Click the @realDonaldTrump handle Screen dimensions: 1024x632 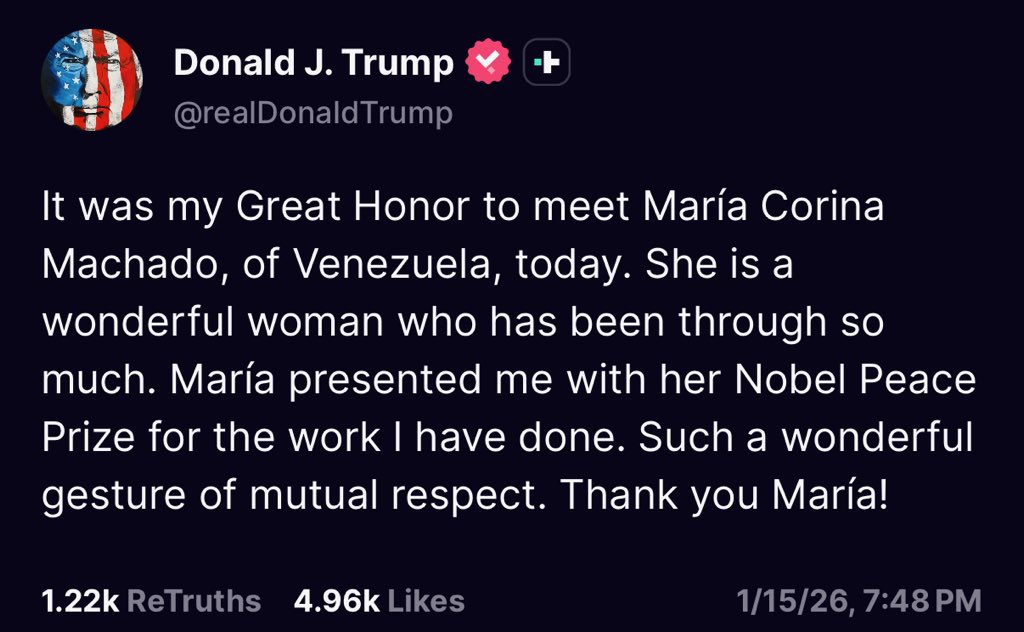coord(312,113)
